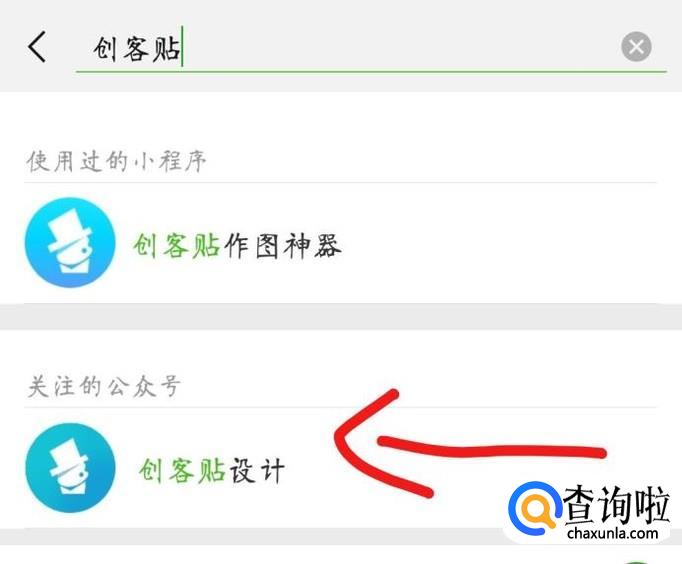Click the 查询啦 magnifier logo icon
This screenshot has width=682, height=564.
tap(534, 509)
